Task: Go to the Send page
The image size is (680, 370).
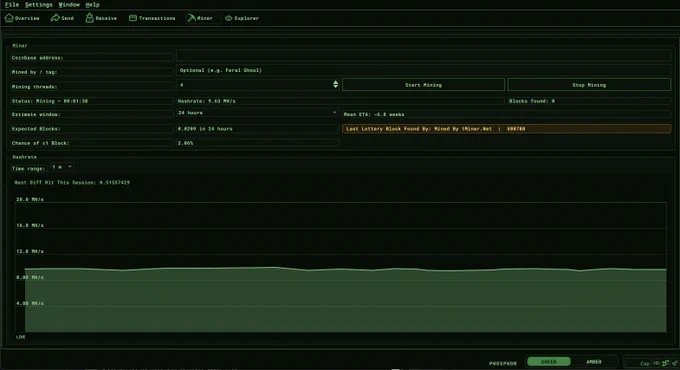Action: [x=62, y=18]
